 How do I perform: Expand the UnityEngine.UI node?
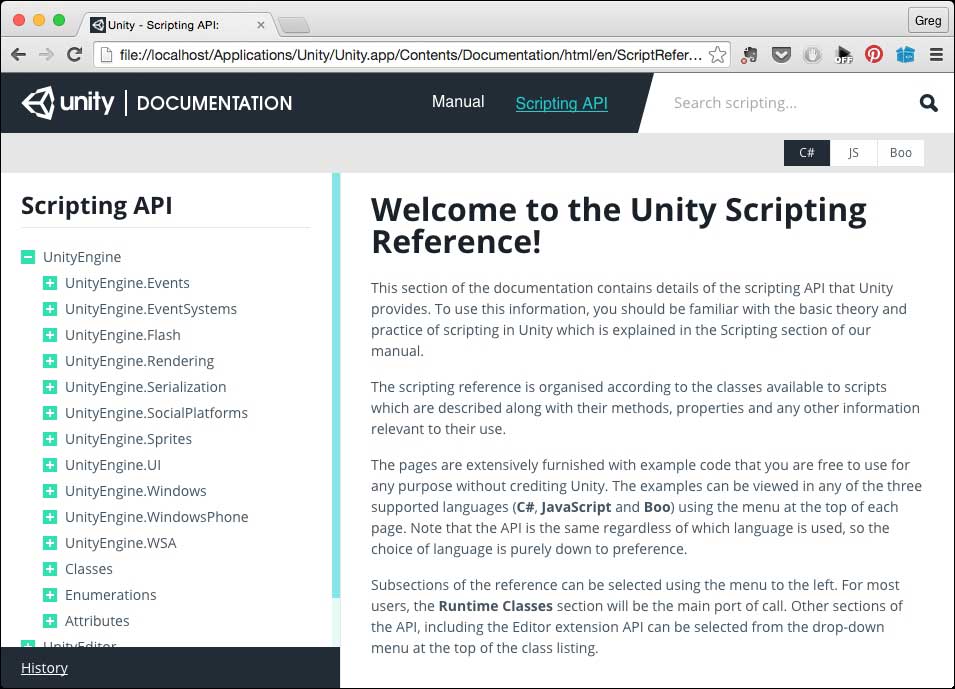click(x=50, y=465)
